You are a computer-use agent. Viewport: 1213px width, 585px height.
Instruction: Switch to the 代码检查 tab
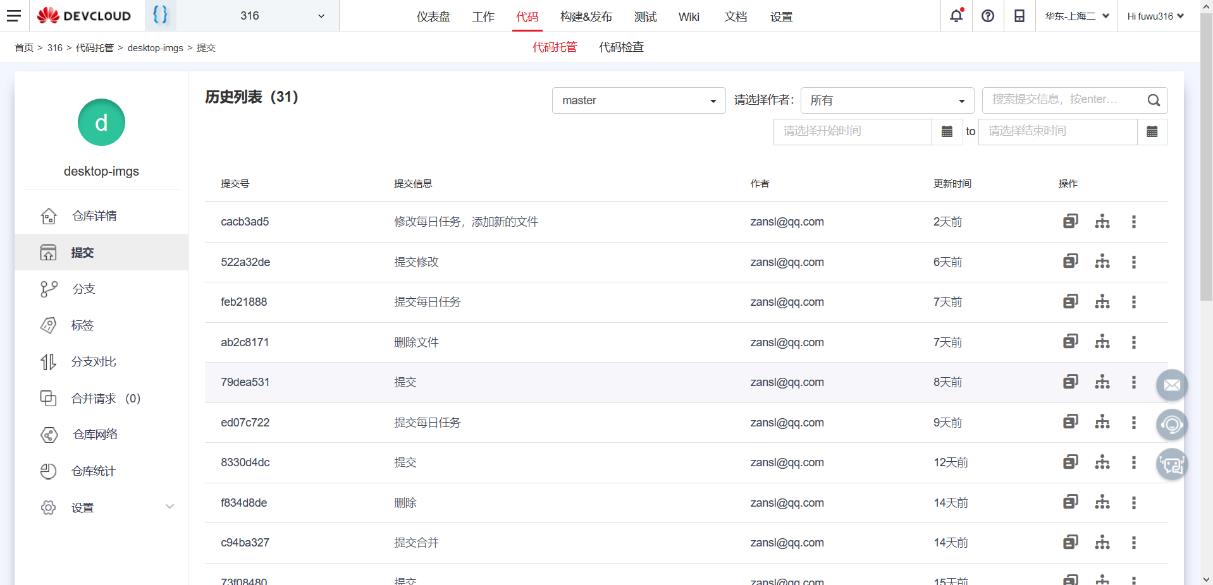point(621,47)
